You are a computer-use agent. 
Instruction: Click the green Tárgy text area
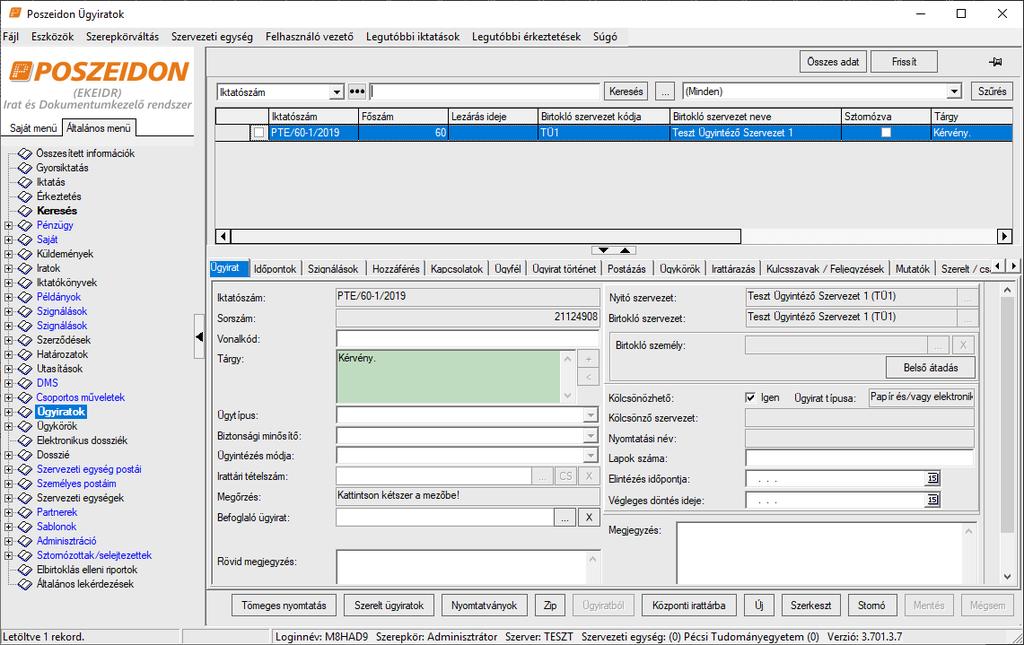448,377
